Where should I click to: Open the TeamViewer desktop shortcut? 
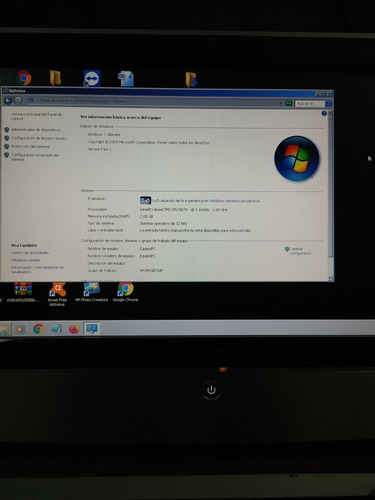coord(92,78)
